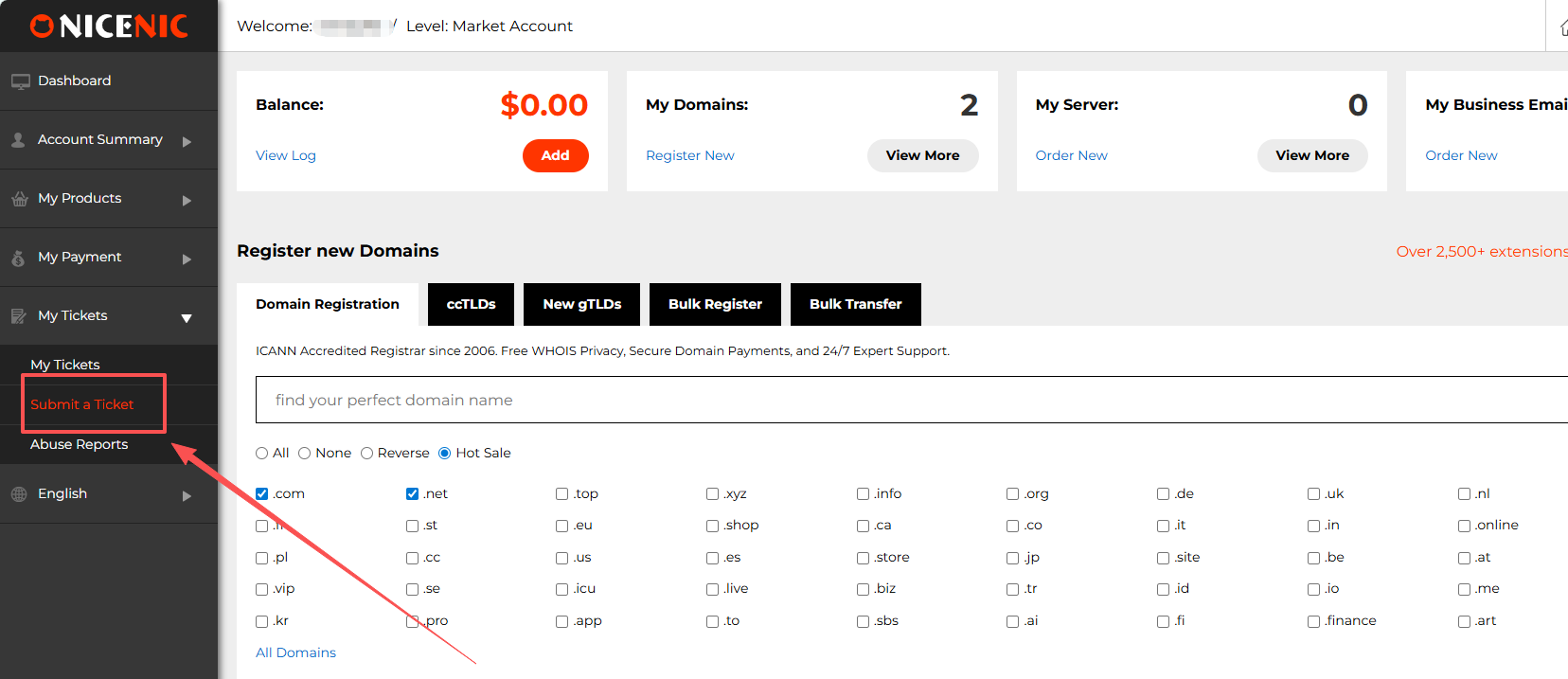Click the My Products basket icon
The height and width of the screenshot is (679, 1568).
click(19, 199)
